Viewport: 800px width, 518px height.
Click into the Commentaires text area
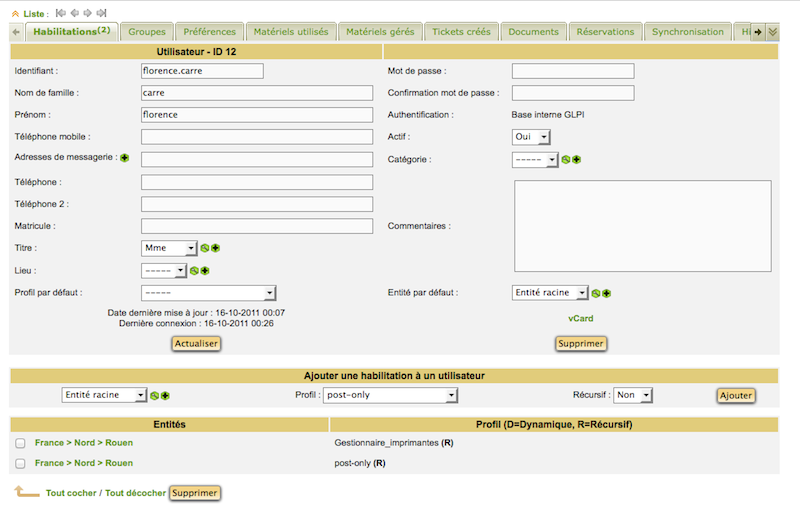[642, 225]
